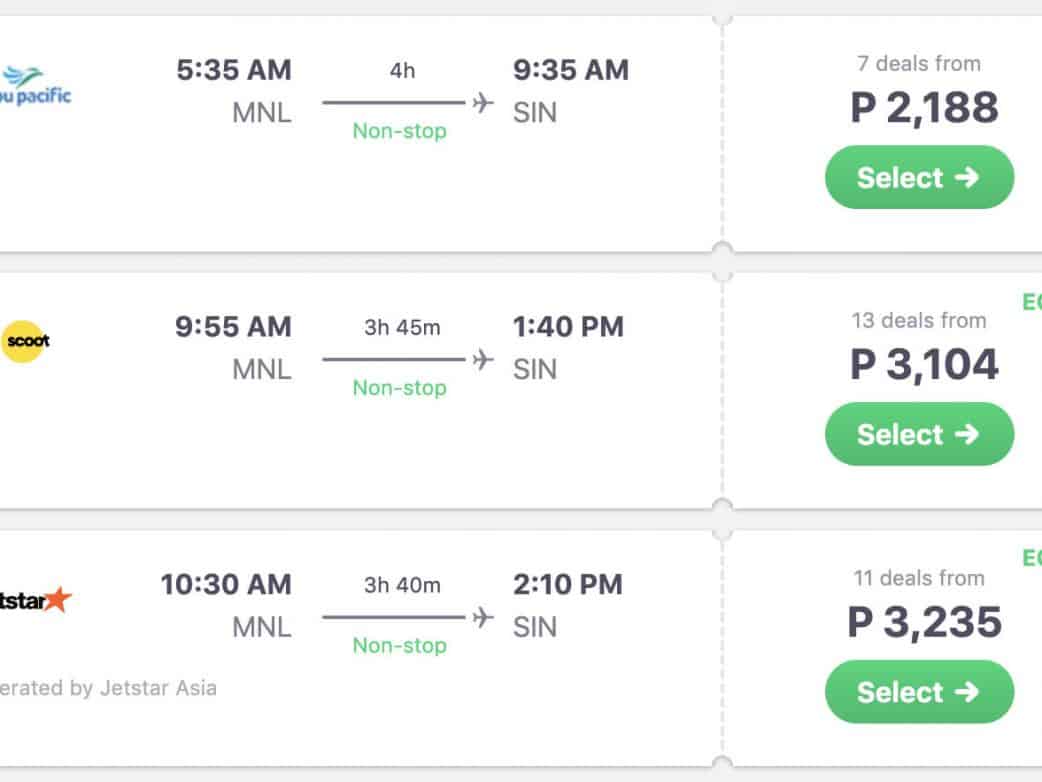The width and height of the screenshot is (1042, 782).
Task: Click the Cebu Pacific airline logo
Action: (35, 86)
